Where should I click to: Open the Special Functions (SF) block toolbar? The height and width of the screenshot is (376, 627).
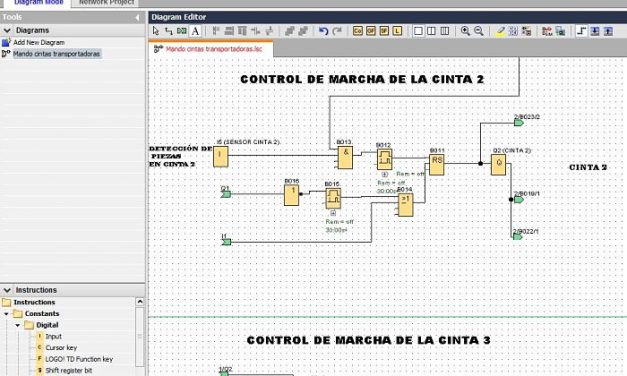384,31
